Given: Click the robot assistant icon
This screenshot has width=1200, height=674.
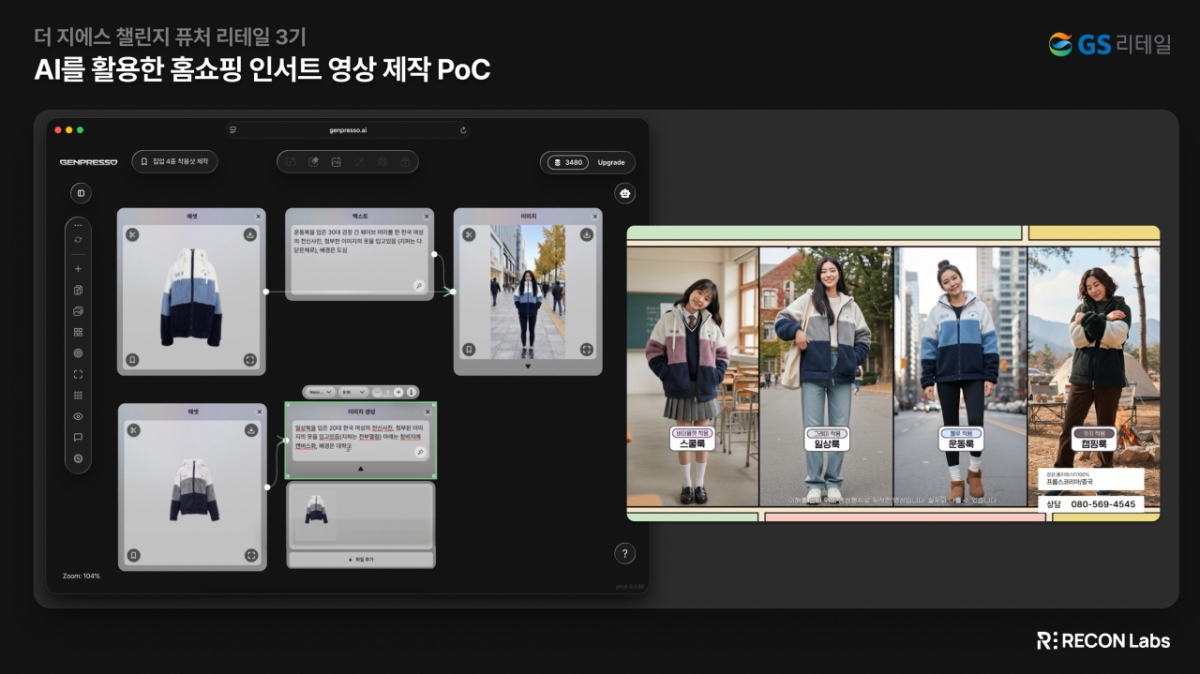Looking at the screenshot, I should tap(625, 193).
